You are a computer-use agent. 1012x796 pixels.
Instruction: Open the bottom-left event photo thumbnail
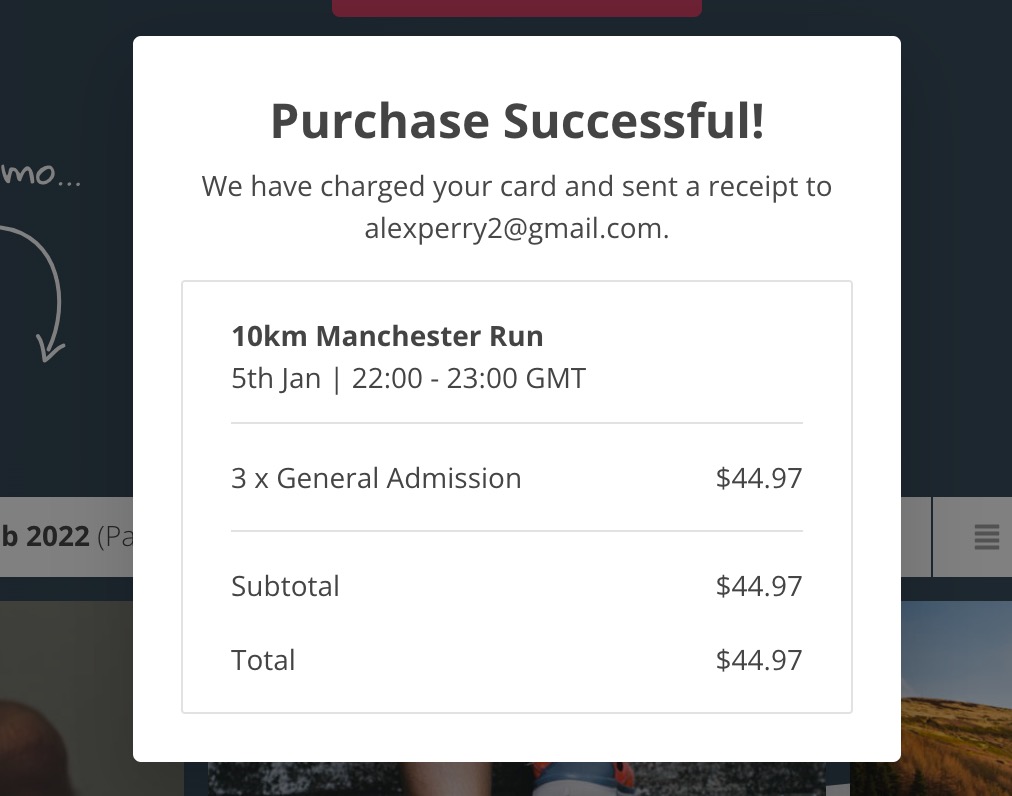click(x=66, y=699)
